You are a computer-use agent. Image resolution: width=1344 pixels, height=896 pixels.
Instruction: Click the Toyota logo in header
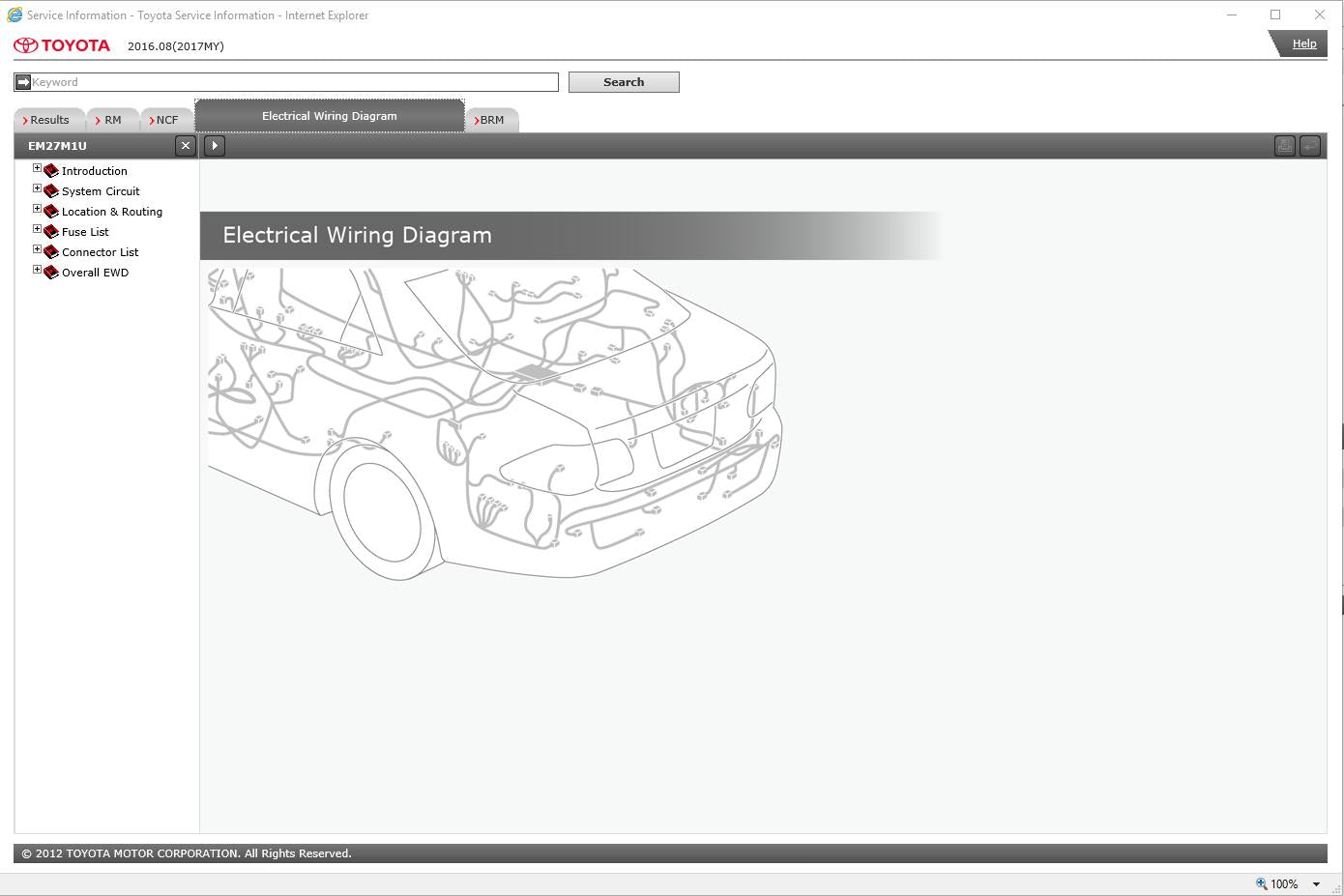pyautogui.click(x=62, y=45)
